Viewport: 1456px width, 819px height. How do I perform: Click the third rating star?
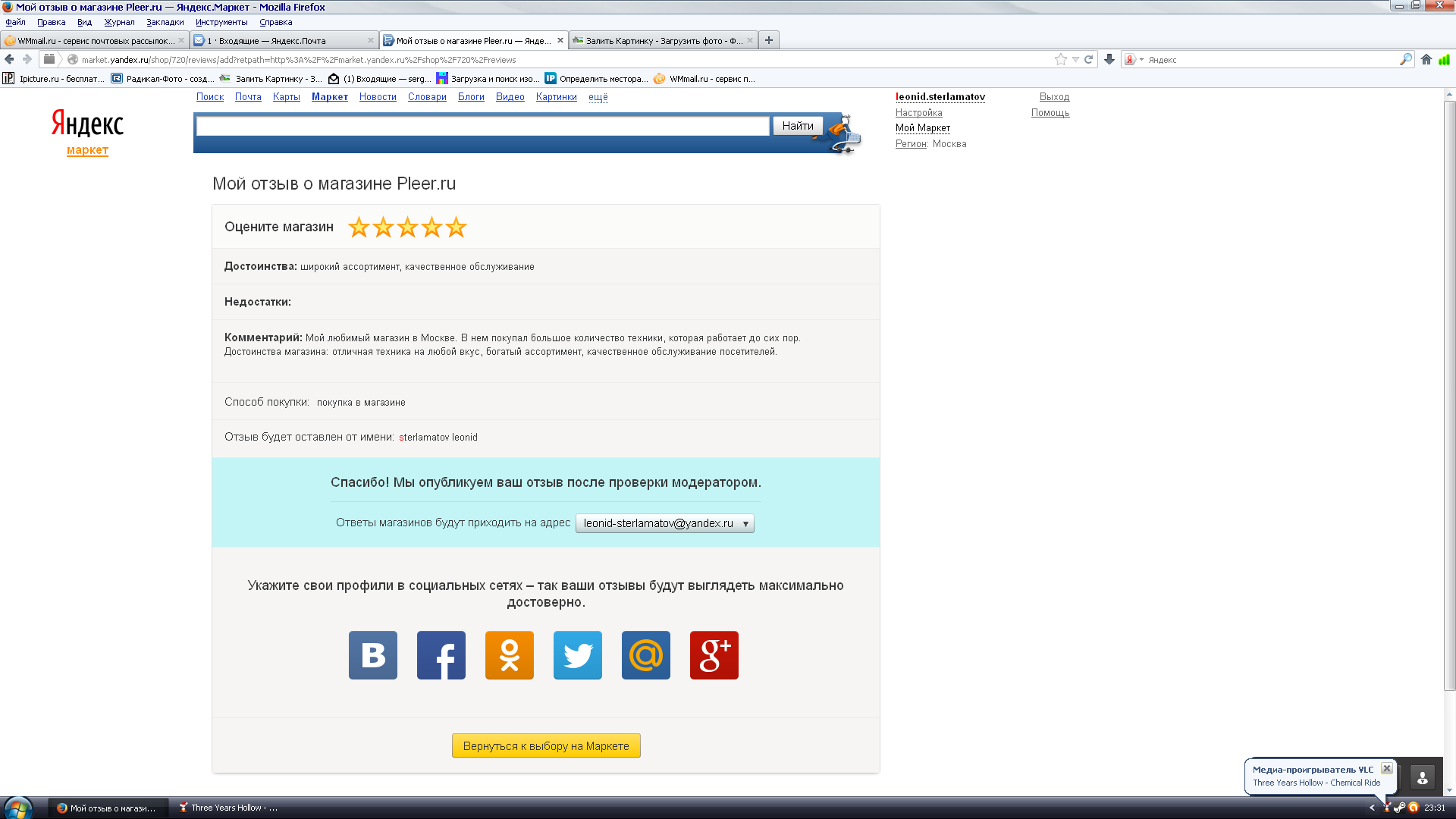(407, 227)
